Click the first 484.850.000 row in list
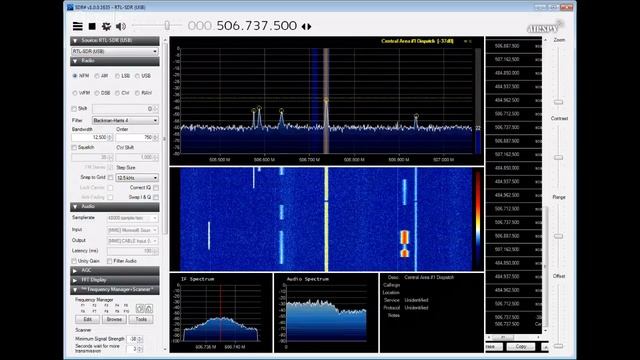The image size is (640, 360). [x=514, y=73]
